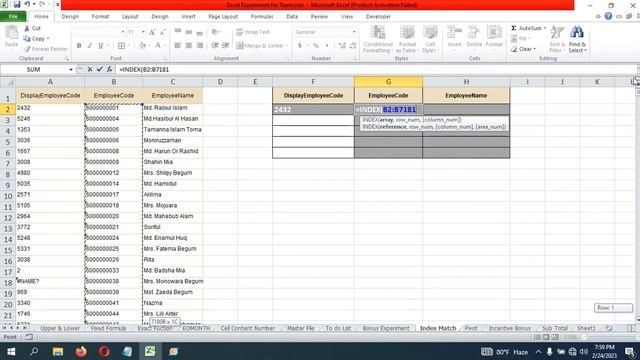
Task: Click the taskbar Search magnifier icon
Action: pos(34,351)
